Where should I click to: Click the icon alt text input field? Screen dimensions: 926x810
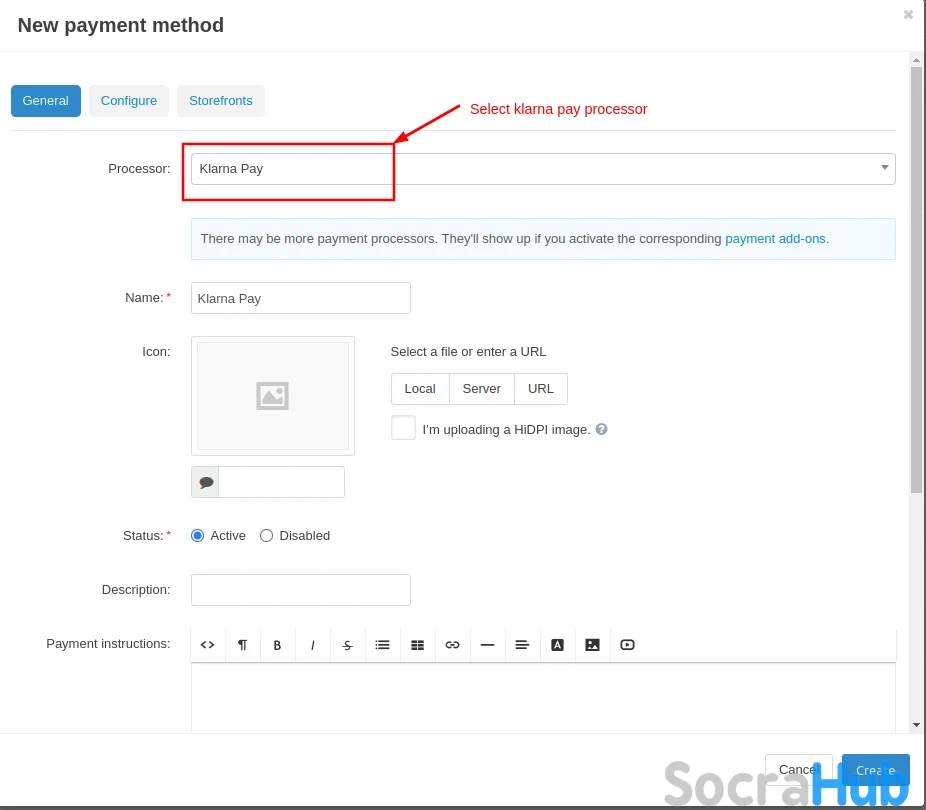282,482
